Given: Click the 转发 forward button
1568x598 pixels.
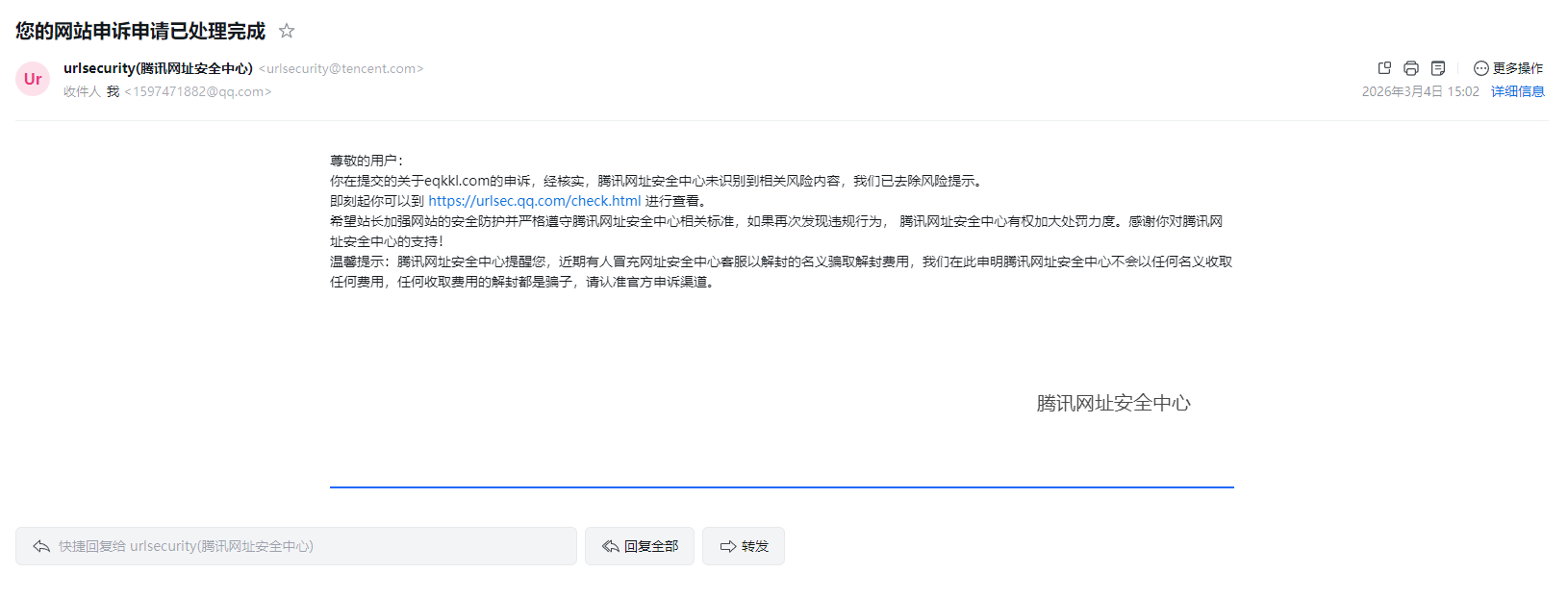Looking at the screenshot, I should click(x=744, y=546).
